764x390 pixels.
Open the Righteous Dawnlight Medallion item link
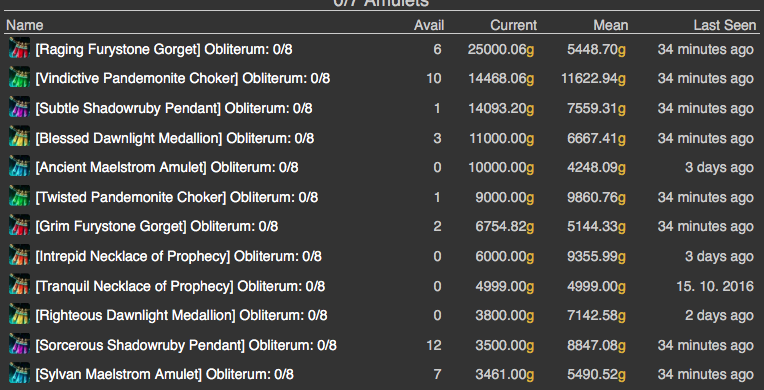pos(135,315)
